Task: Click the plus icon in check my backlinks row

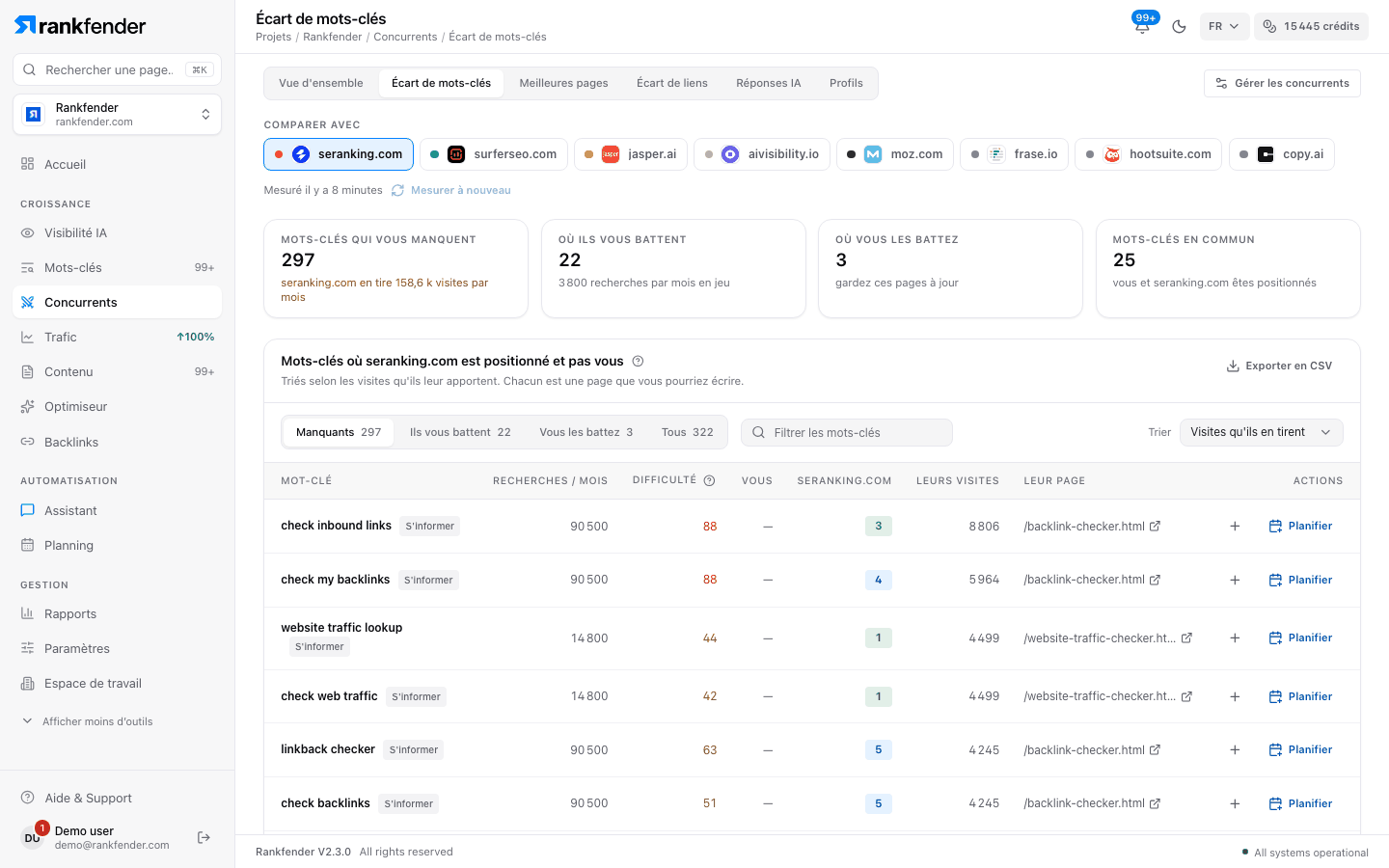Action: [x=1235, y=580]
